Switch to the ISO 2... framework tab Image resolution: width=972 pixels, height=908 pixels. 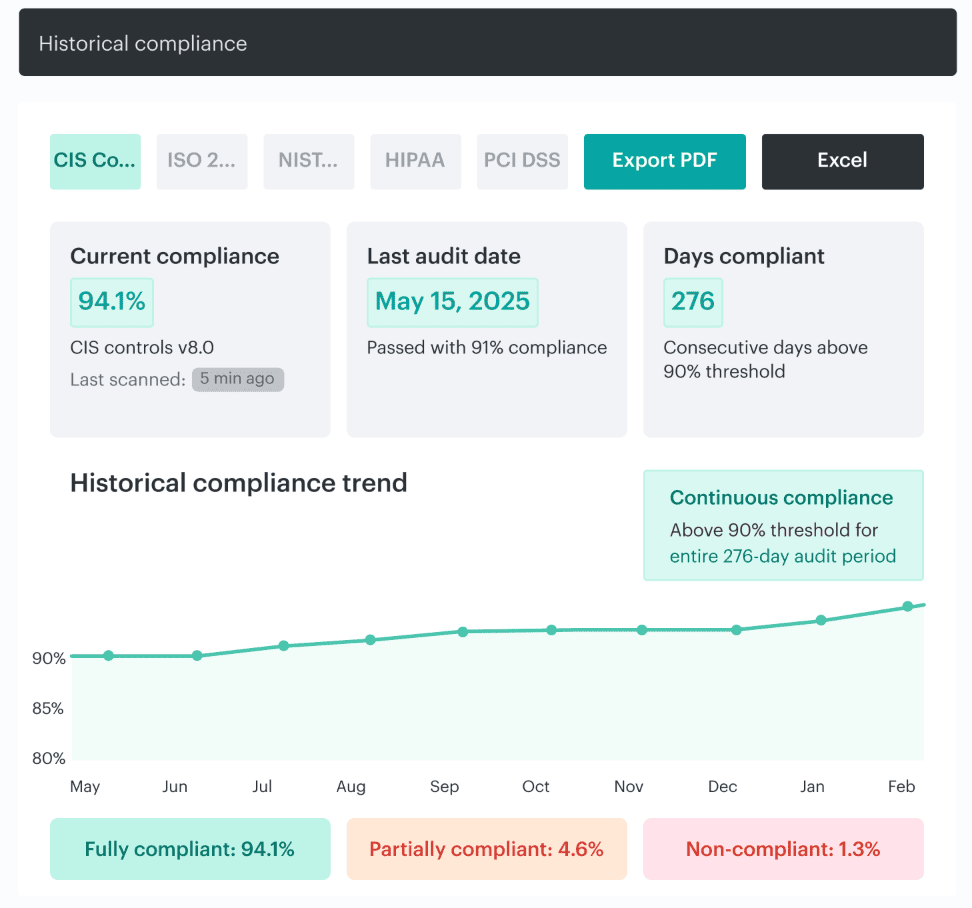(202, 161)
